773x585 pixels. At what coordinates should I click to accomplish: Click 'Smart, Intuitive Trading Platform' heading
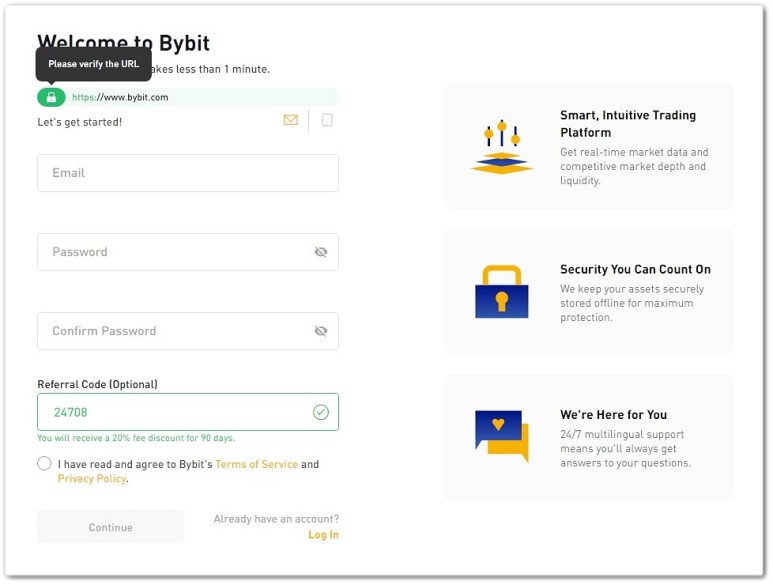tap(628, 124)
